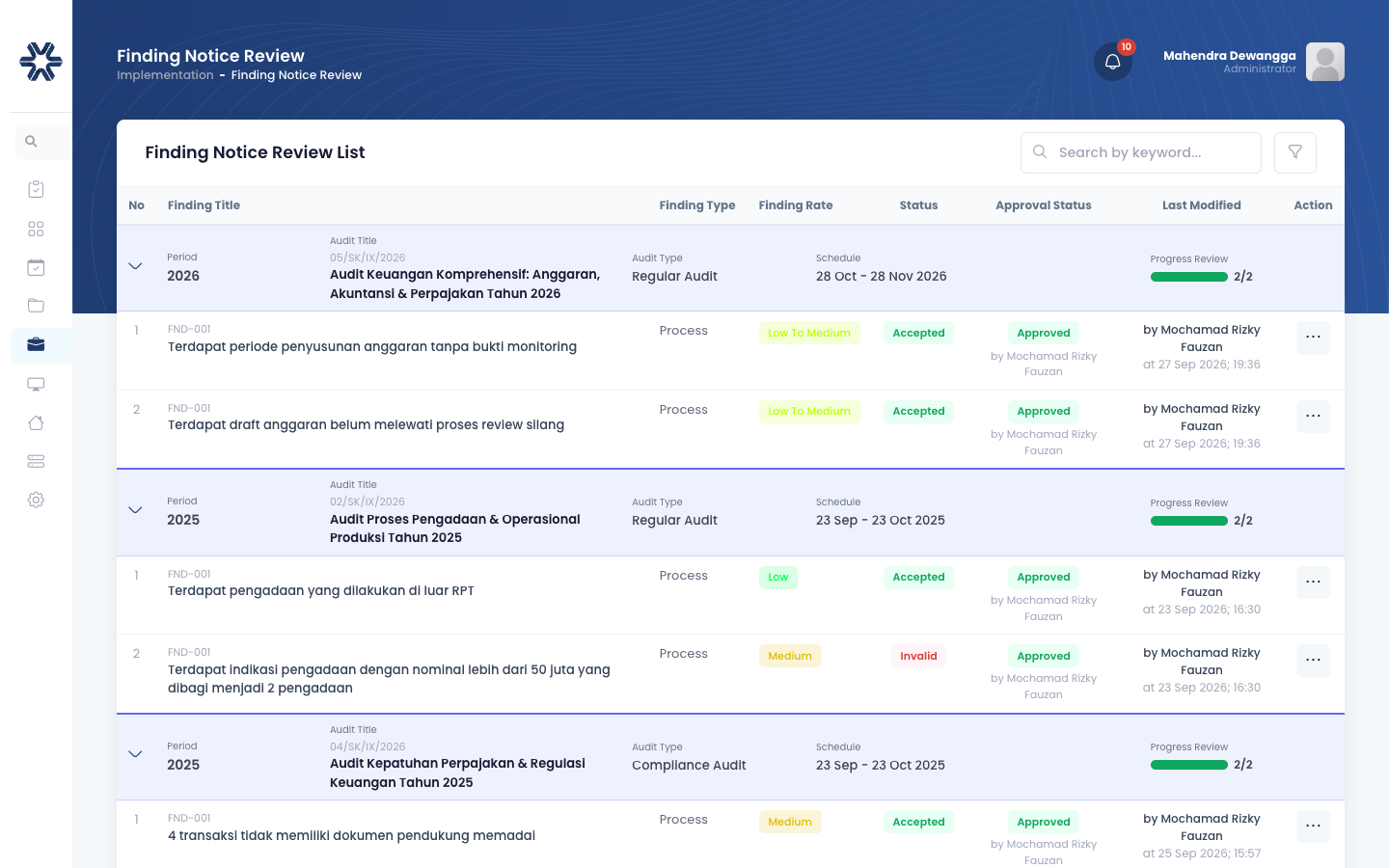Image resolution: width=1389 pixels, height=868 pixels.
Task: Collapse the 2026 Audit Keuangan Komprehensif group
Action: click(x=135, y=266)
